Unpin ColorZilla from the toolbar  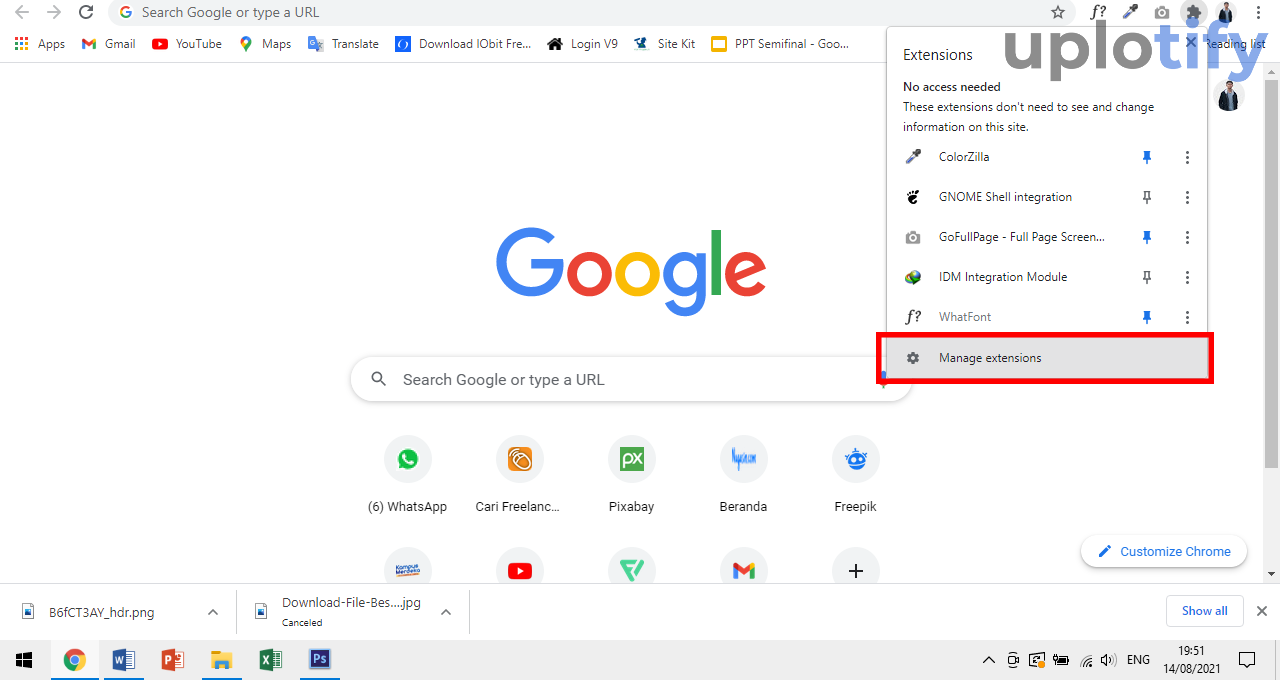(x=1147, y=157)
